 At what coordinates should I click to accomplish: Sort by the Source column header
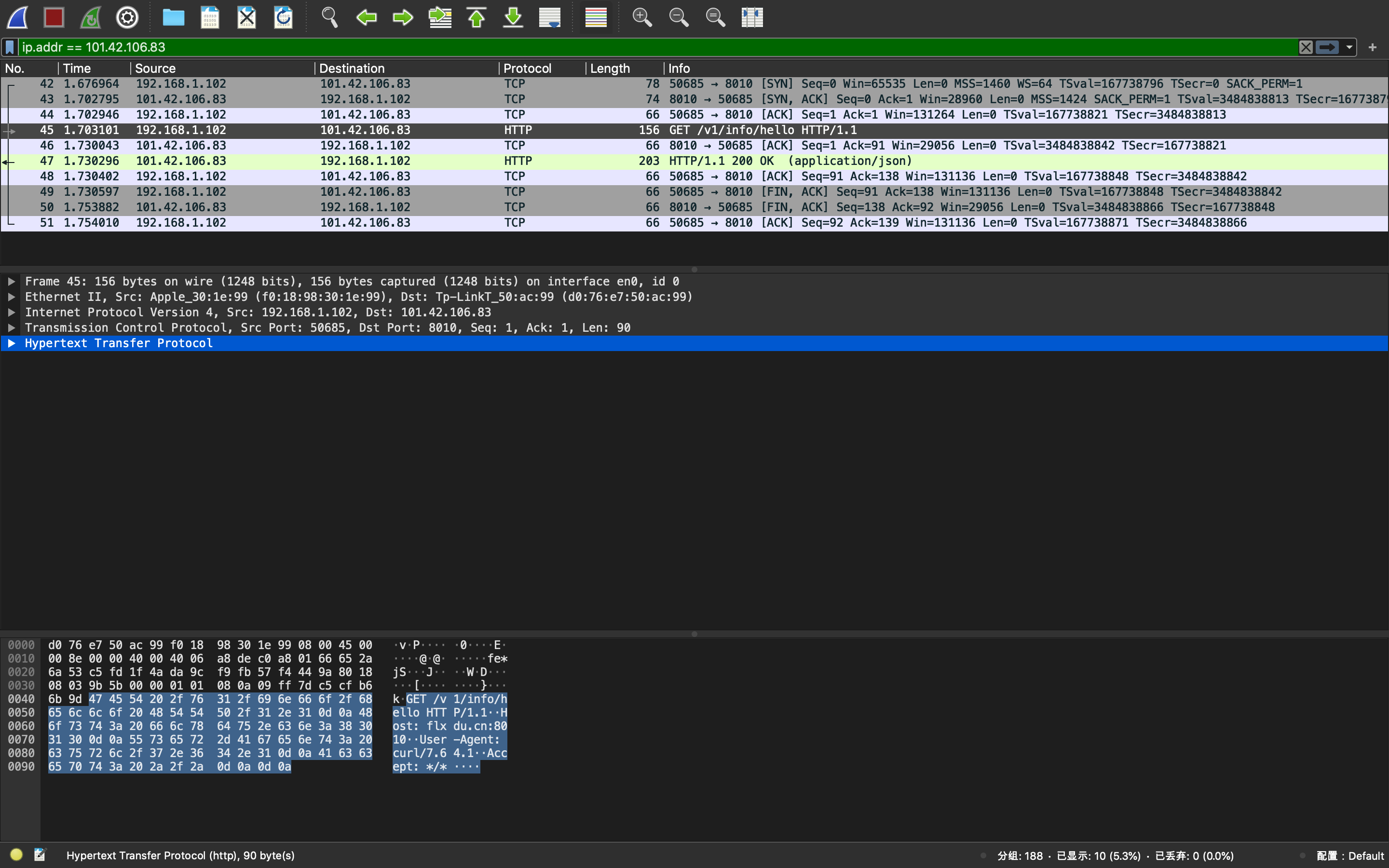(x=223, y=68)
